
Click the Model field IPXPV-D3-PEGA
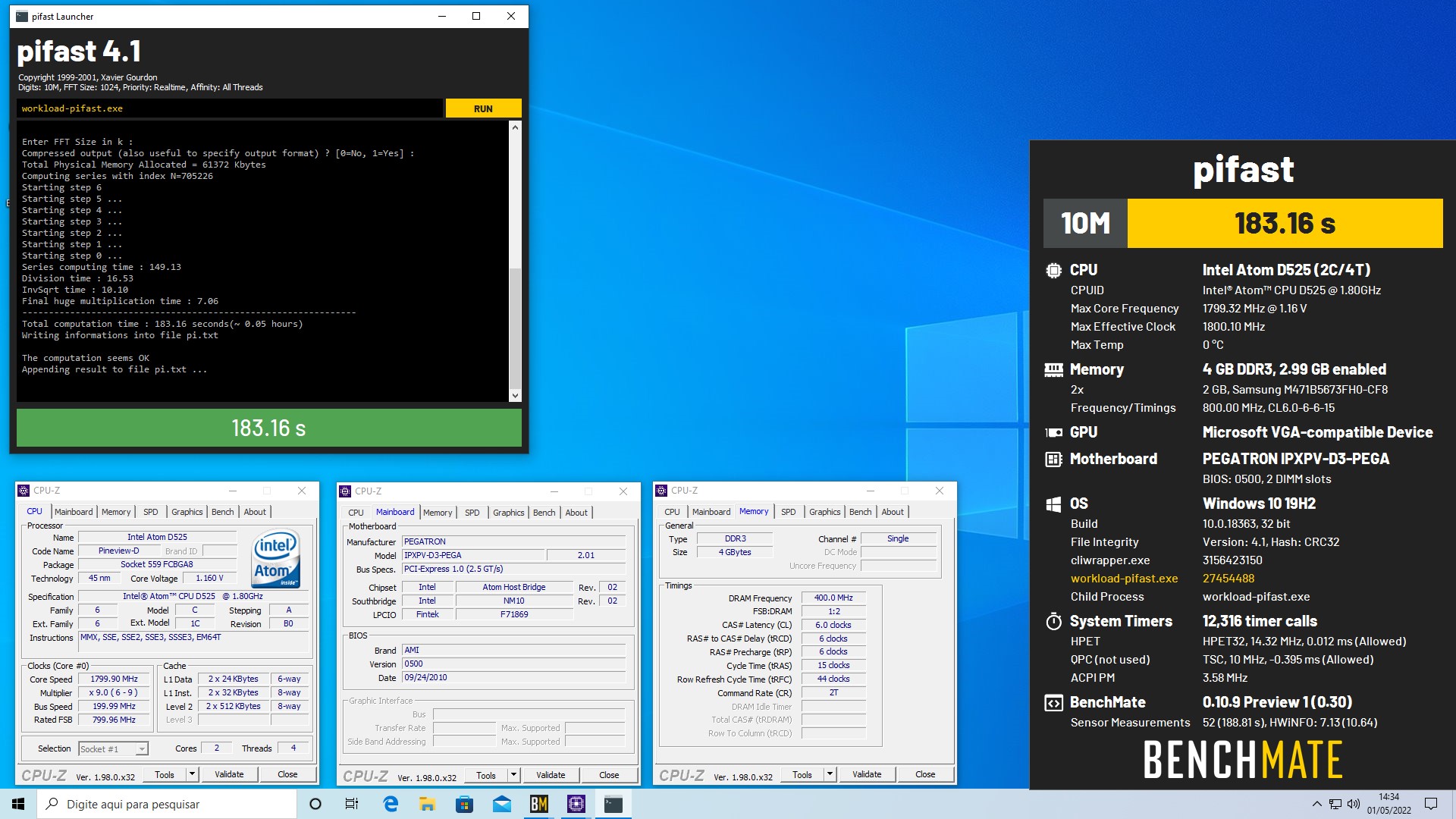473,556
